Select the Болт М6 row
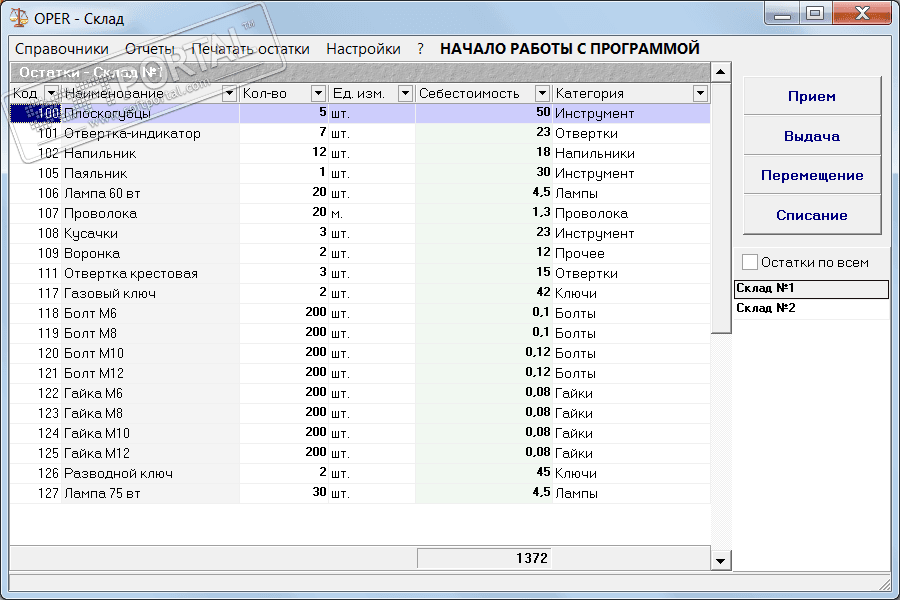The image size is (900, 600). click(360, 313)
